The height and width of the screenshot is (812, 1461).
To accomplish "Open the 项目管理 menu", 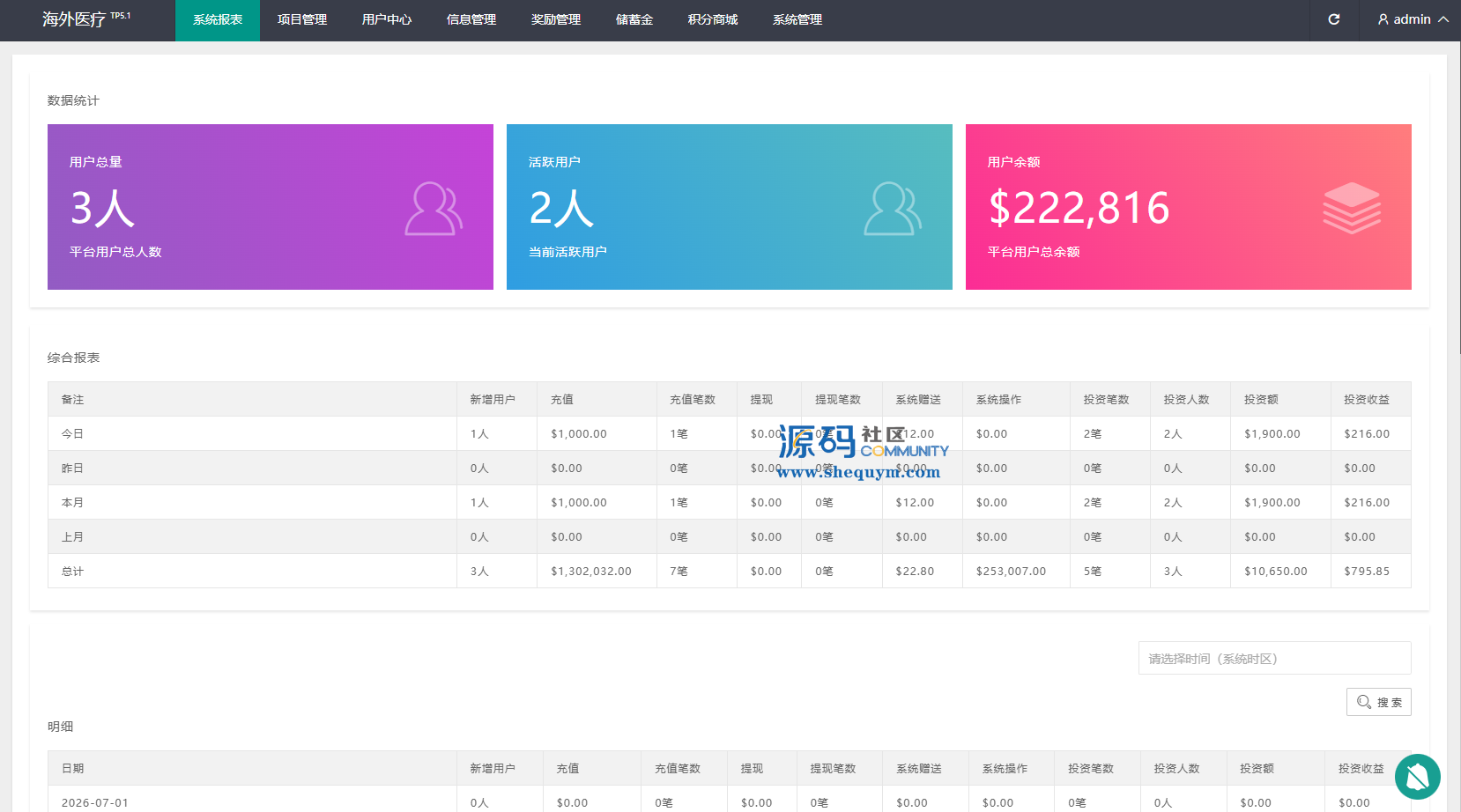I will [302, 20].
